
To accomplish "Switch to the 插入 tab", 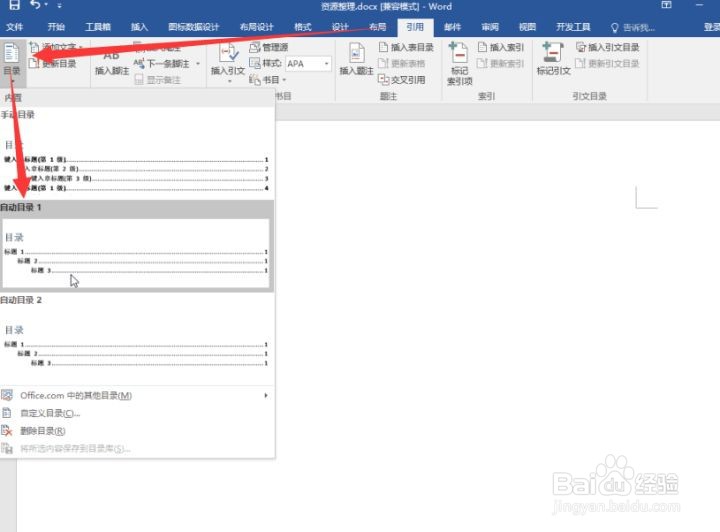I will coord(139,27).
